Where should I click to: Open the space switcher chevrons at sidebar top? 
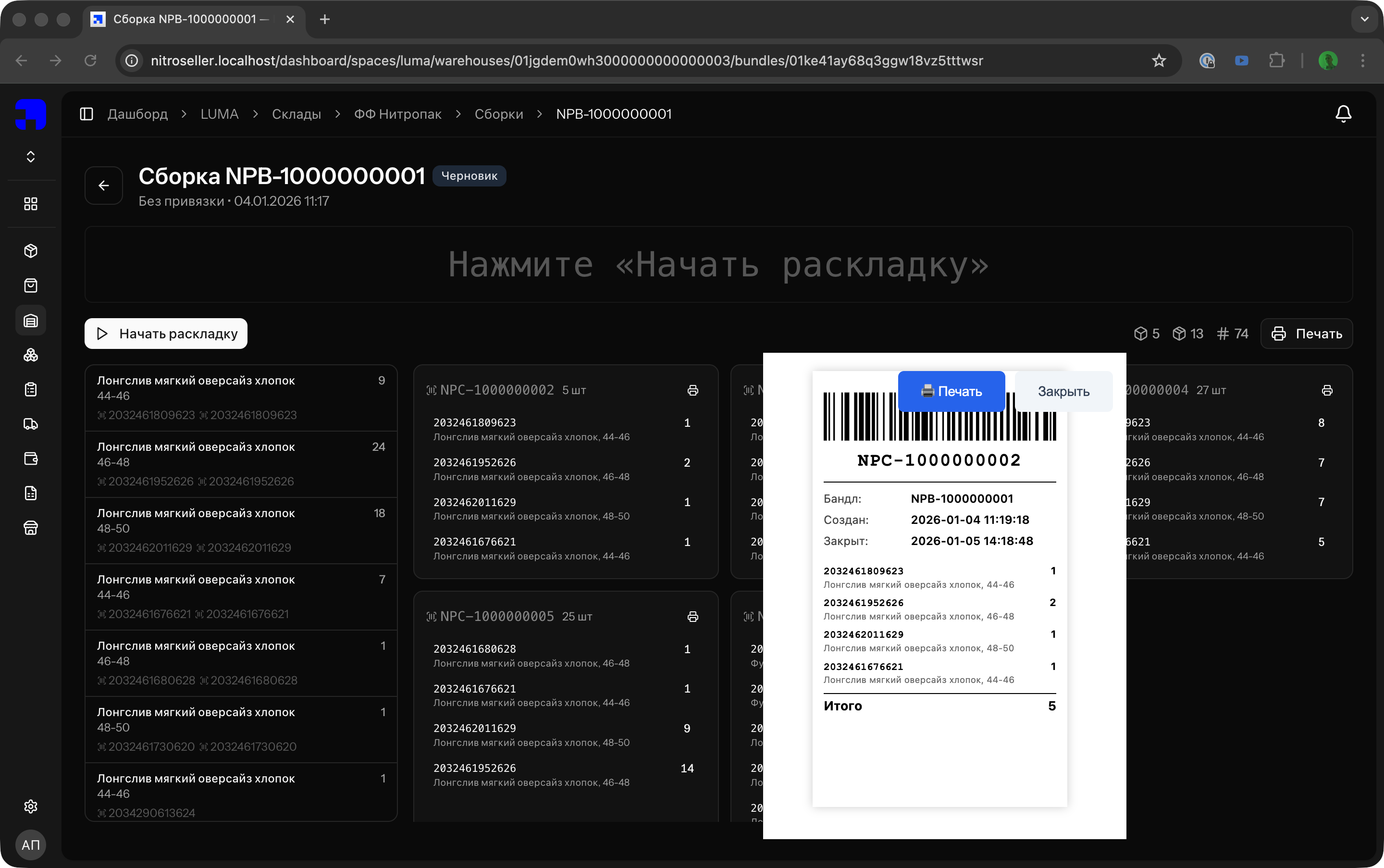coord(30,156)
